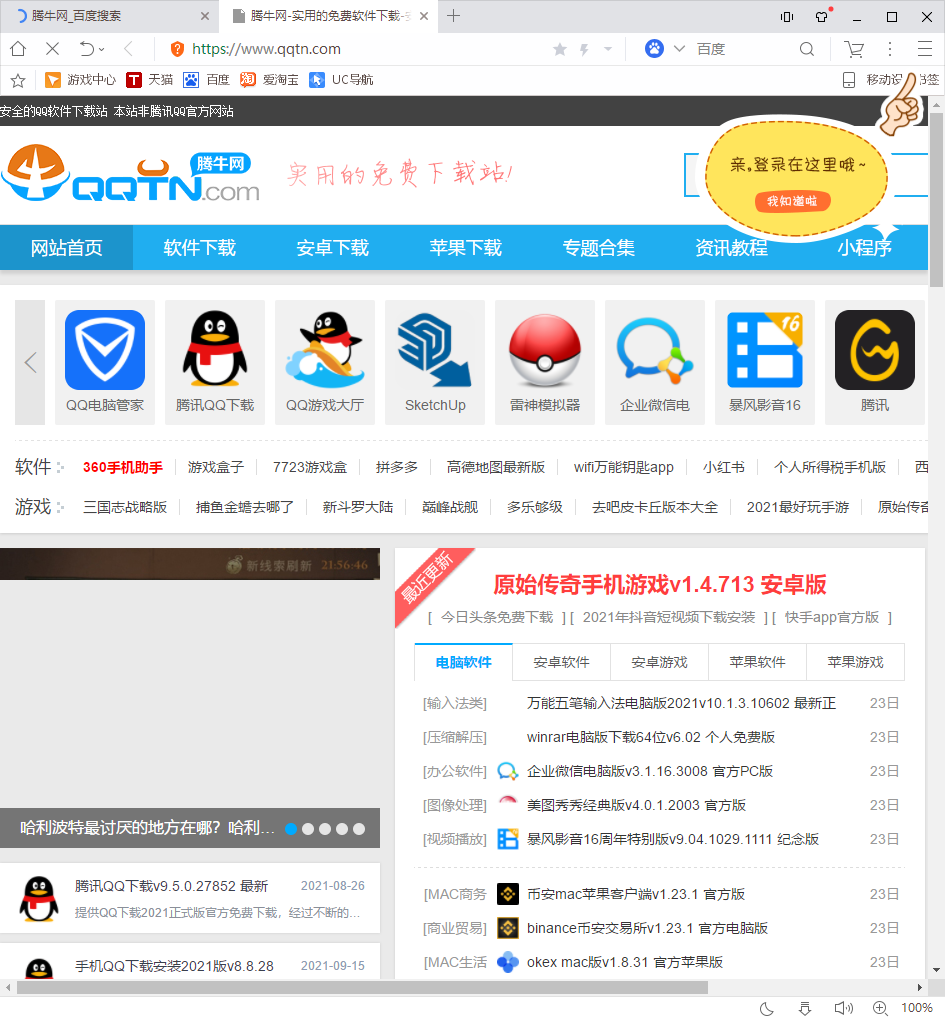This screenshot has width=945, height=1020.
Task: Open 百度 bookmark
Action: tap(206, 80)
